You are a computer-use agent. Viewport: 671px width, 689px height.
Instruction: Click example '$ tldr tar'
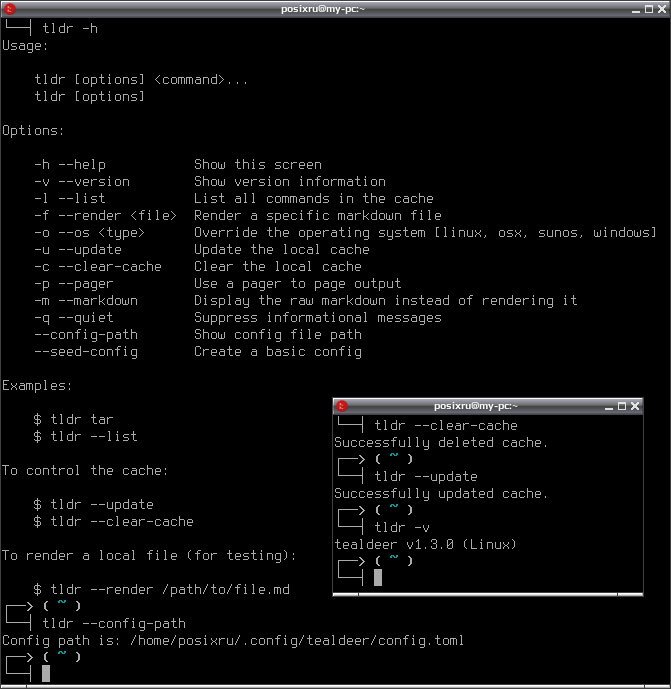click(x=73, y=420)
